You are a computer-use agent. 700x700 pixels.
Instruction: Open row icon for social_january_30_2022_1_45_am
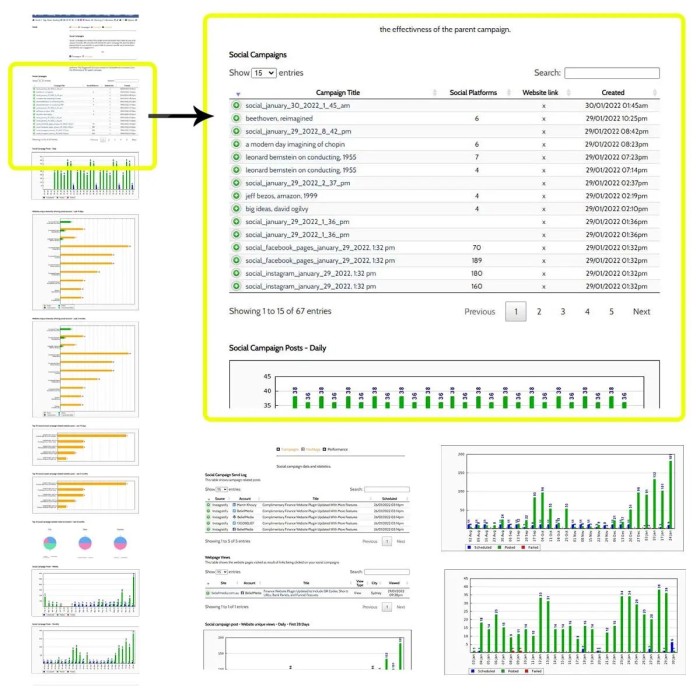237,105
